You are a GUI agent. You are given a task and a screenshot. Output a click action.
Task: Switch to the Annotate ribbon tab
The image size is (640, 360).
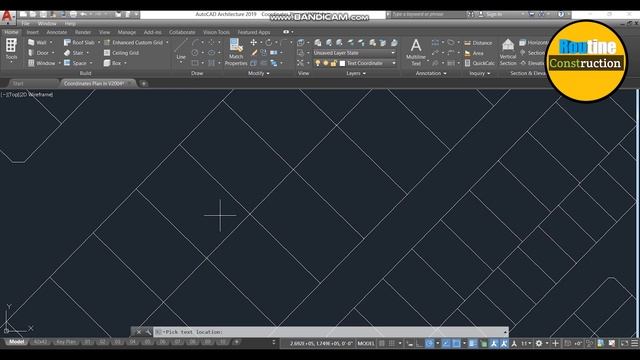tap(57, 32)
